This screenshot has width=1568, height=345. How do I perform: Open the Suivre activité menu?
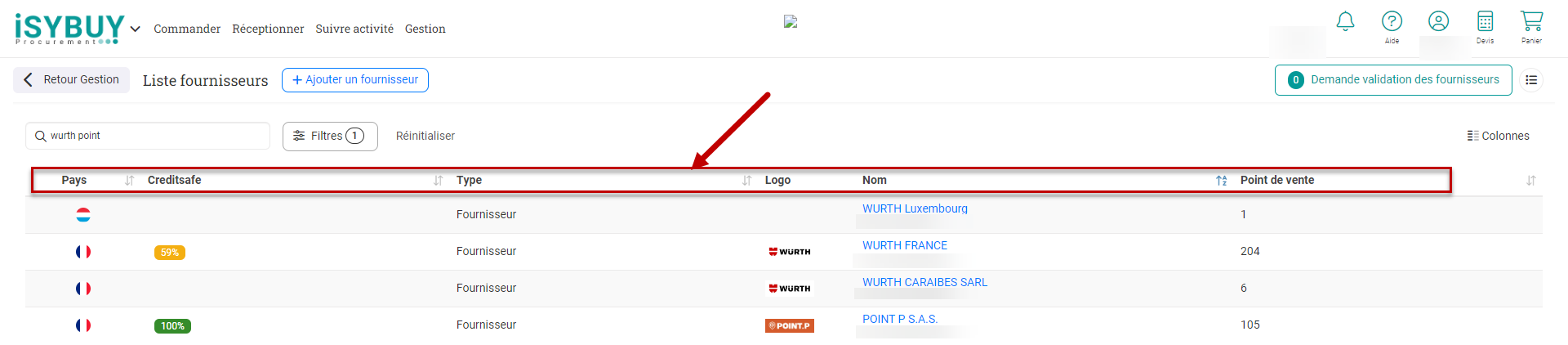tap(354, 29)
